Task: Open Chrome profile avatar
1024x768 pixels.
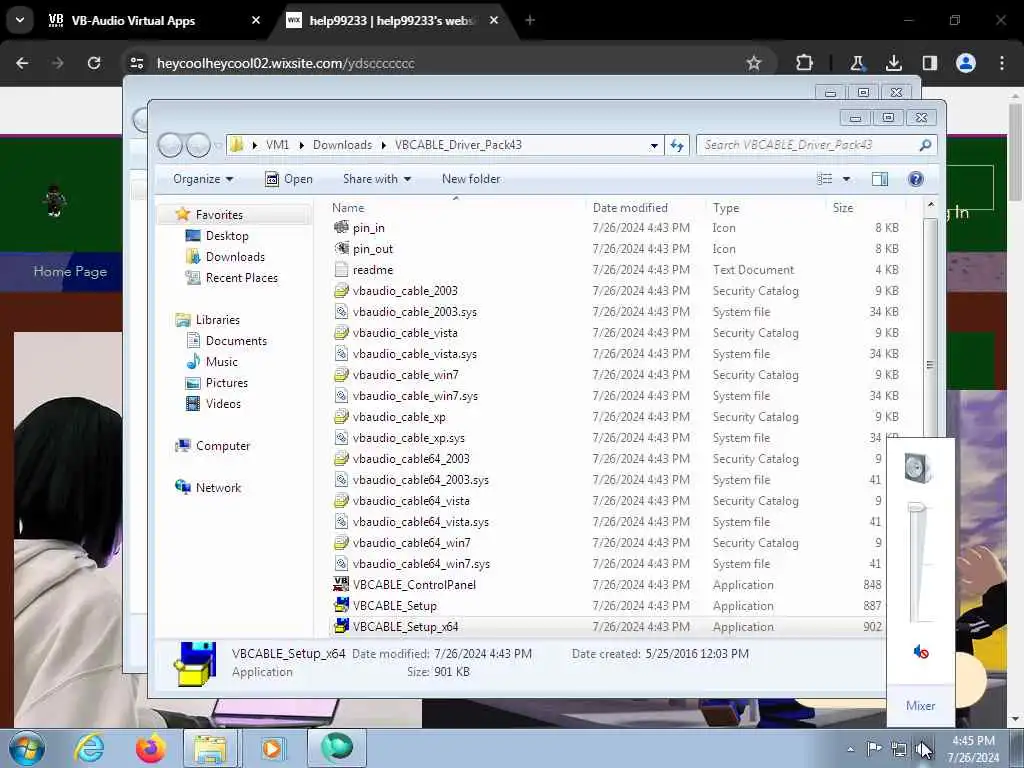Action: 965,63
